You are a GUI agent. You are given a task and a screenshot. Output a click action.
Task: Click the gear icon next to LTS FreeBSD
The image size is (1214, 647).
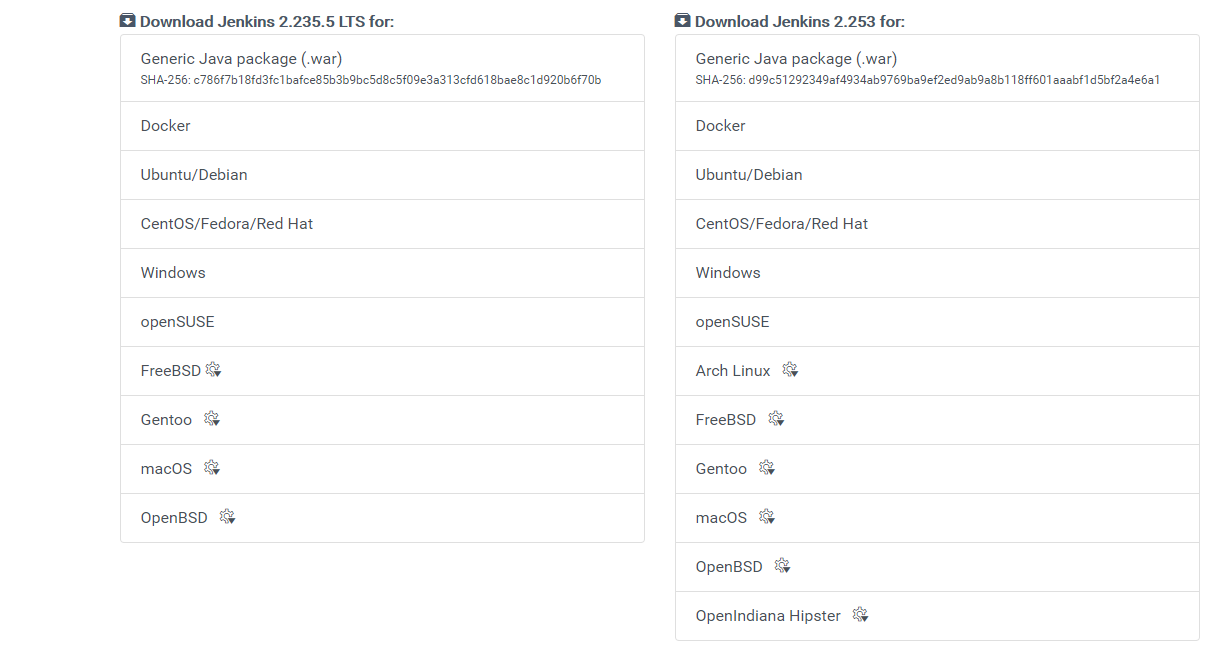pyautogui.click(x=213, y=370)
